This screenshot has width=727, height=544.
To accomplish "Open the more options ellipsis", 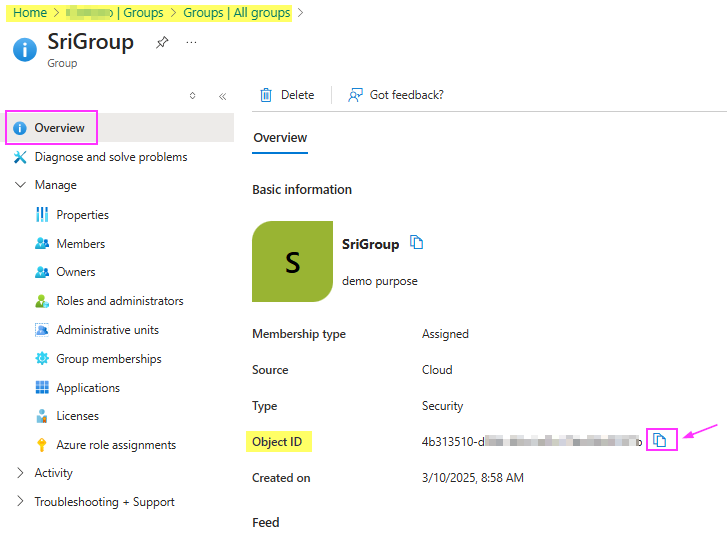I will pos(191,43).
